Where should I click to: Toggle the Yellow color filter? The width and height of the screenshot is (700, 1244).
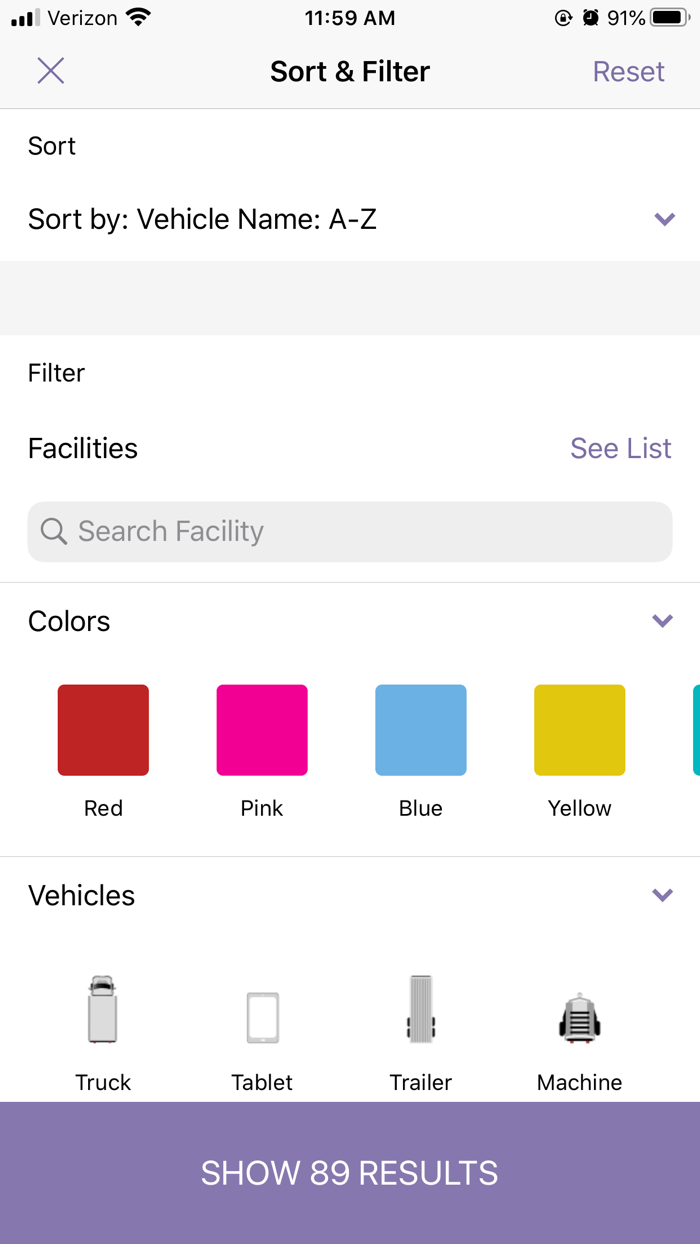pyautogui.click(x=579, y=729)
